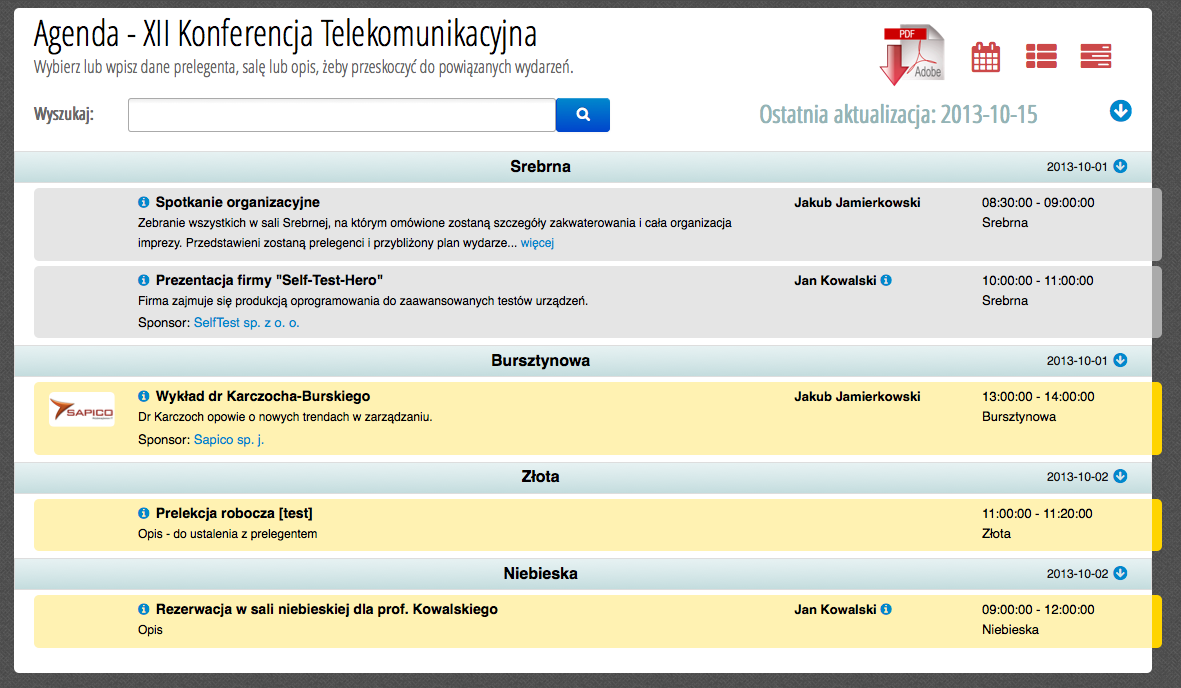Select 'Wykład dr Karczocha-Burskiego' title

(x=263, y=396)
